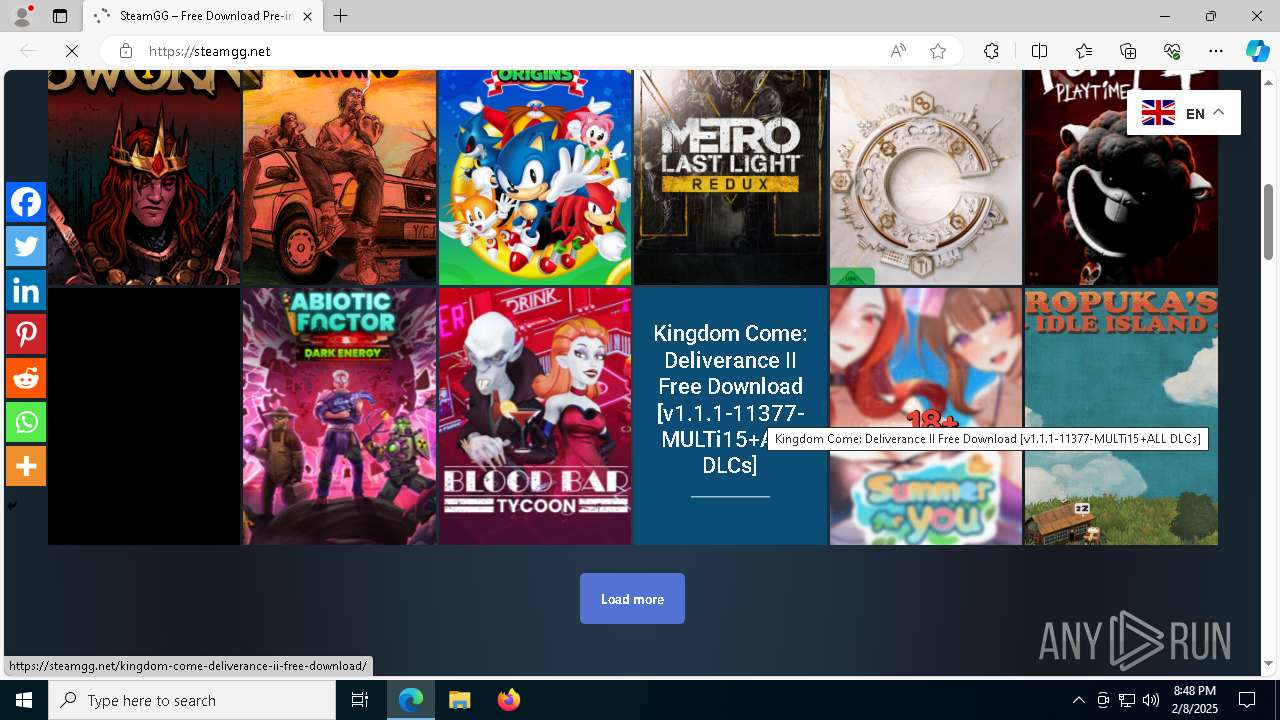1280x720 pixels.
Task: Share page on Twitter
Action: (x=26, y=246)
